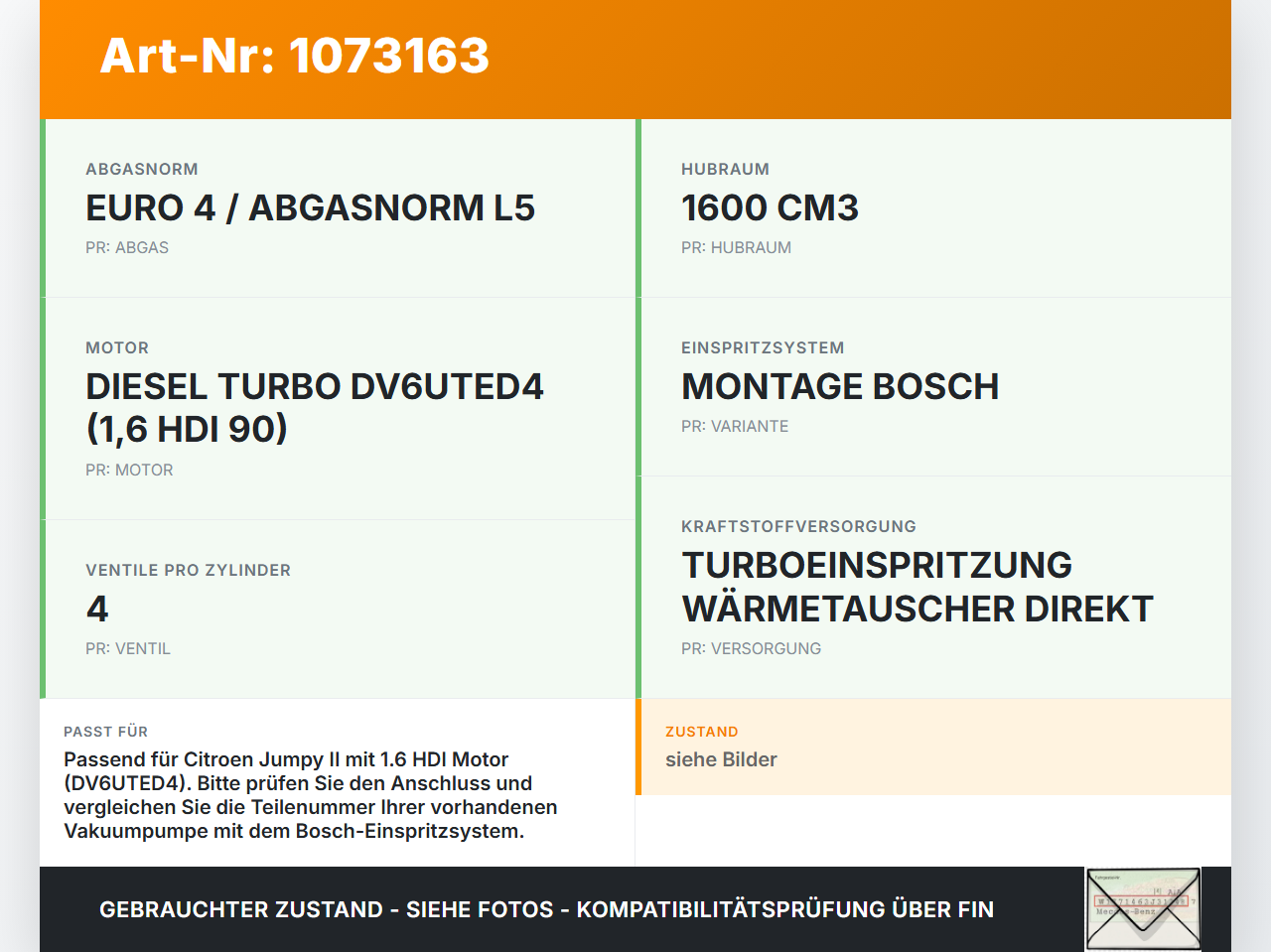Image resolution: width=1271 pixels, height=952 pixels.
Task: Click the '1600 CM3' Hubraum value
Action: coord(770,207)
